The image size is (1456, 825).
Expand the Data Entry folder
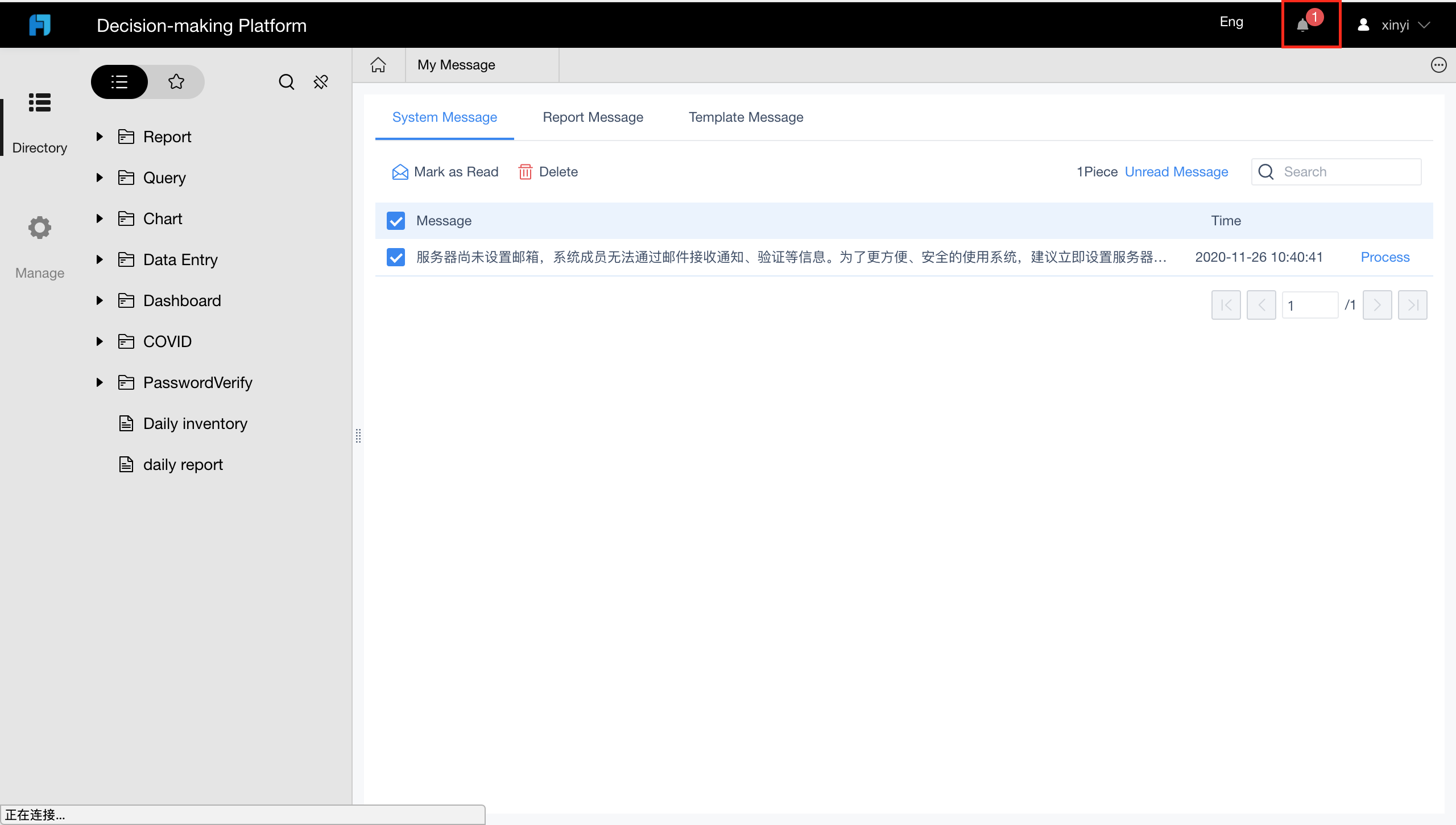pos(100,259)
